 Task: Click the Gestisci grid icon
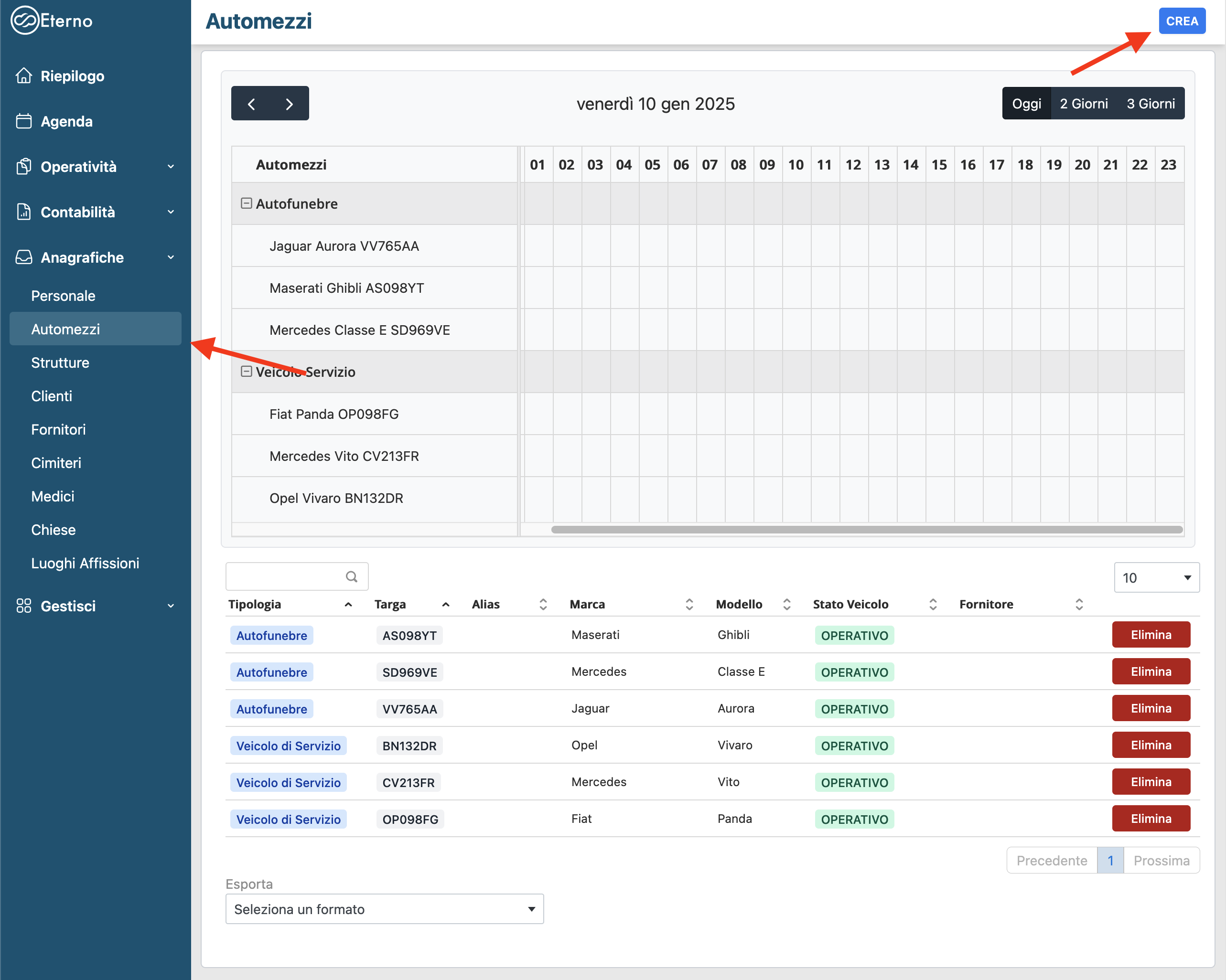coord(24,606)
